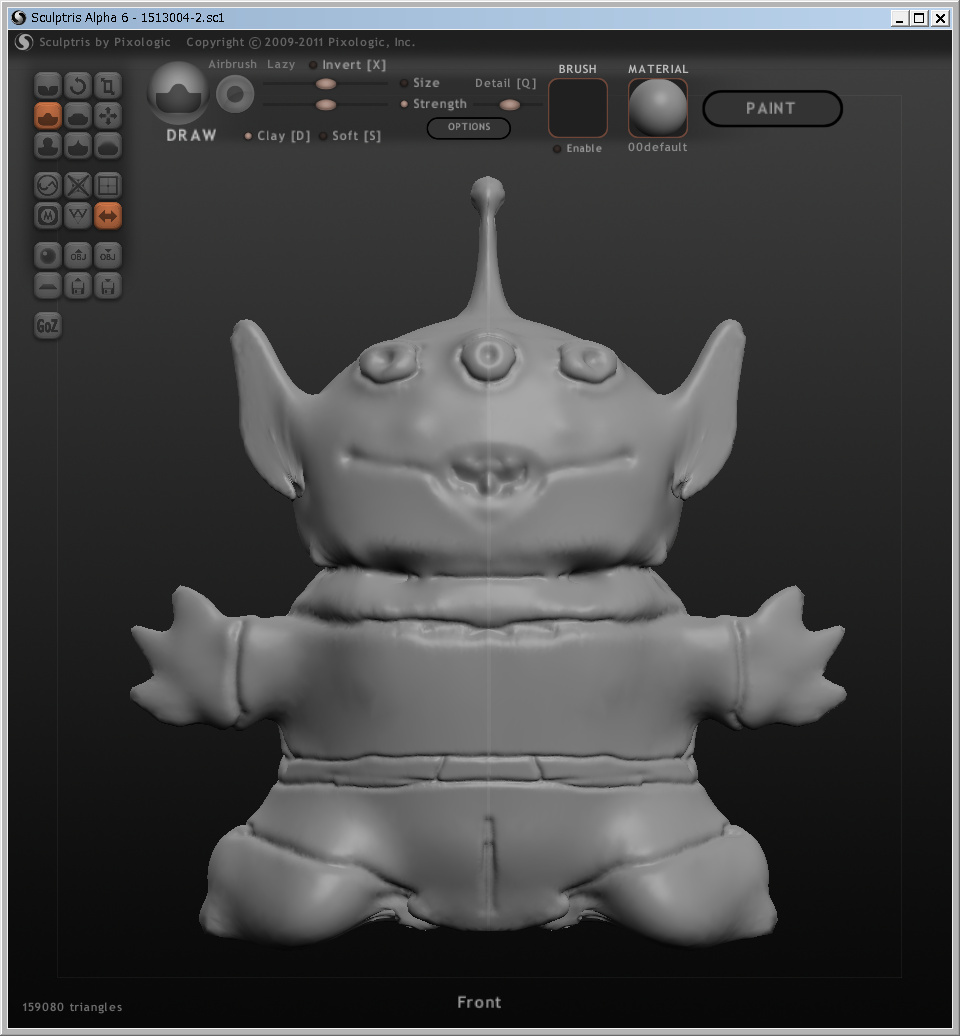Toggle brush texture Enable option
The image size is (960, 1036).
[577, 149]
